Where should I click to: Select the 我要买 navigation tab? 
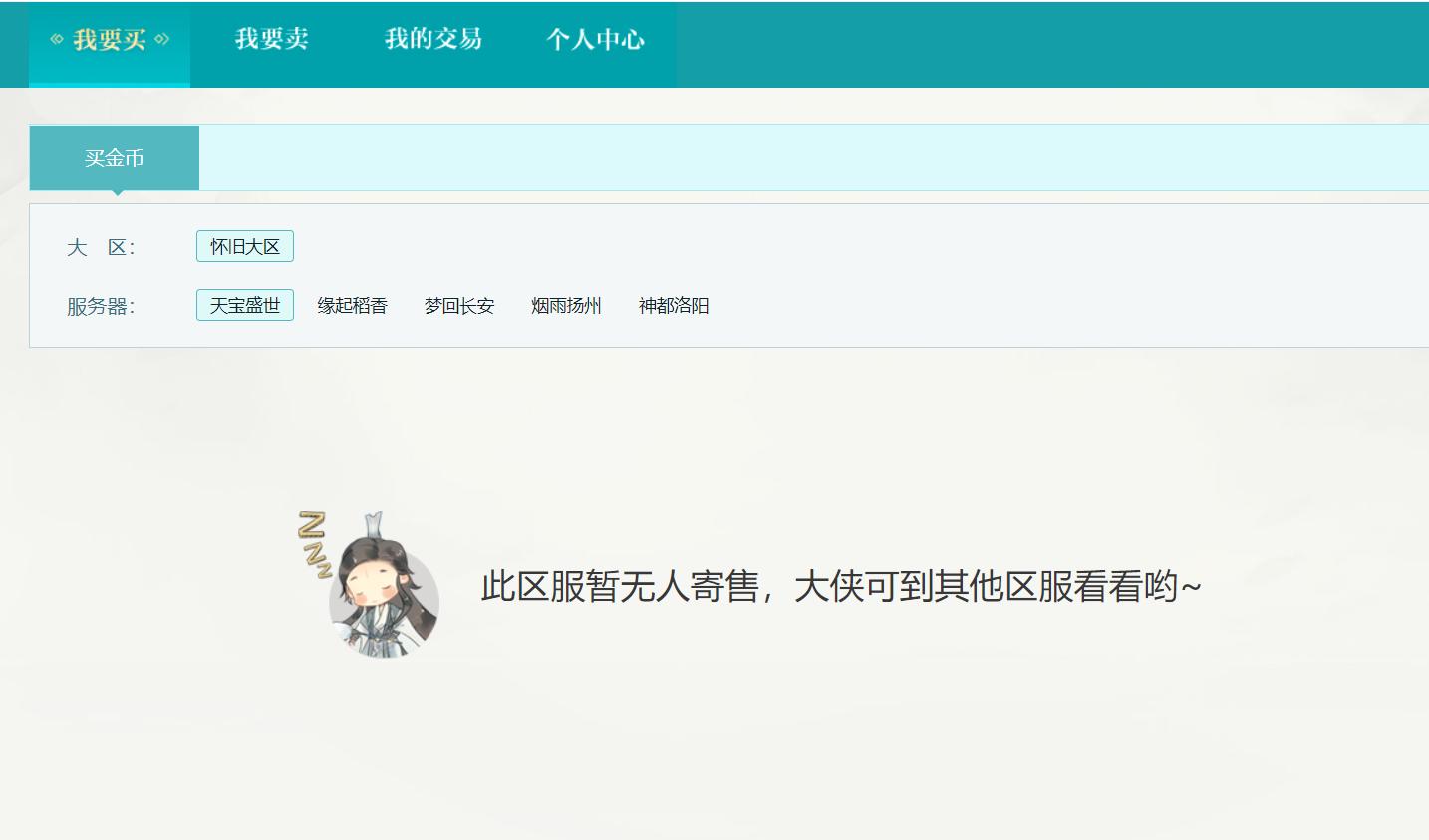point(110,38)
